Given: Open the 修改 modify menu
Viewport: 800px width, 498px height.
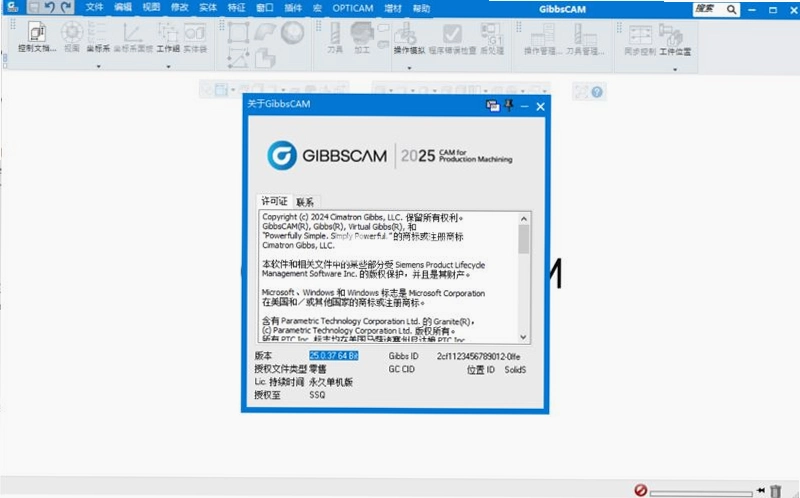Looking at the screenshot, I should tap(179, 8).
